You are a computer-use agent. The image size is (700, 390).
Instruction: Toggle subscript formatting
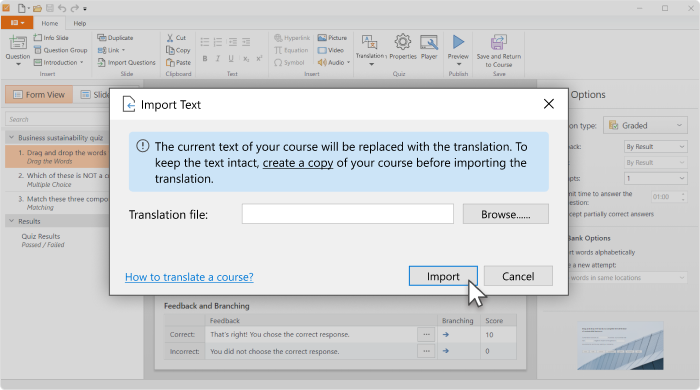[x=246, y=58]
